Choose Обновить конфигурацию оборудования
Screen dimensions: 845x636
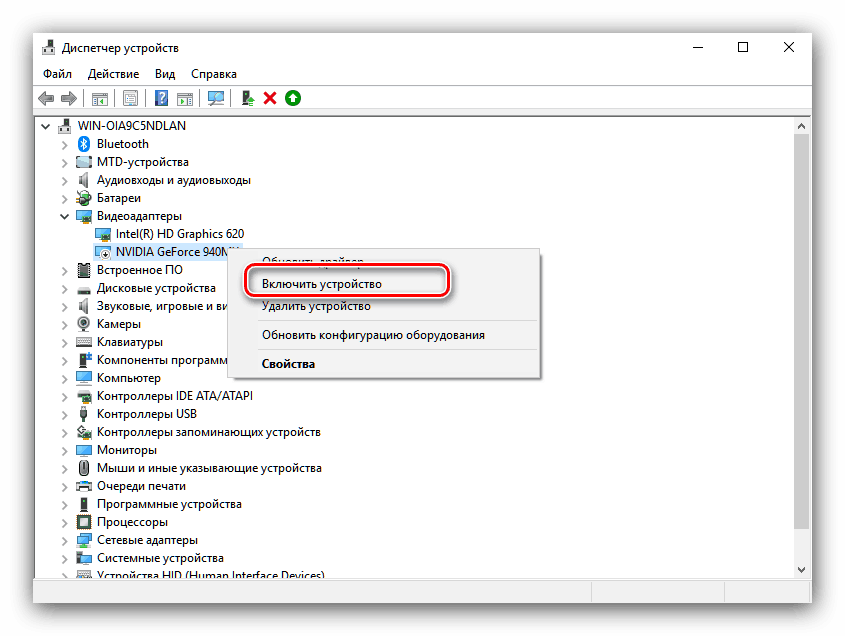click(373, 335)
